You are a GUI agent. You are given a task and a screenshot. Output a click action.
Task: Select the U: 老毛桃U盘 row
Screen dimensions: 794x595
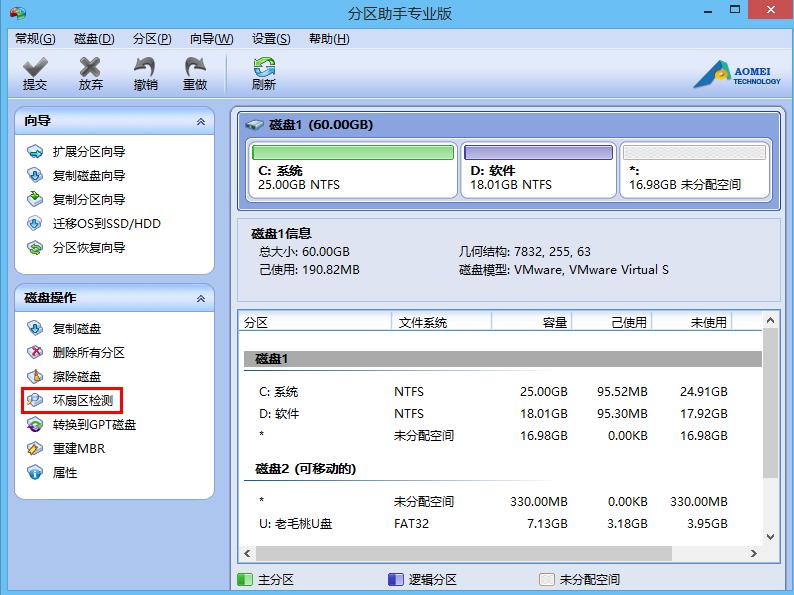tap(502, 524)
